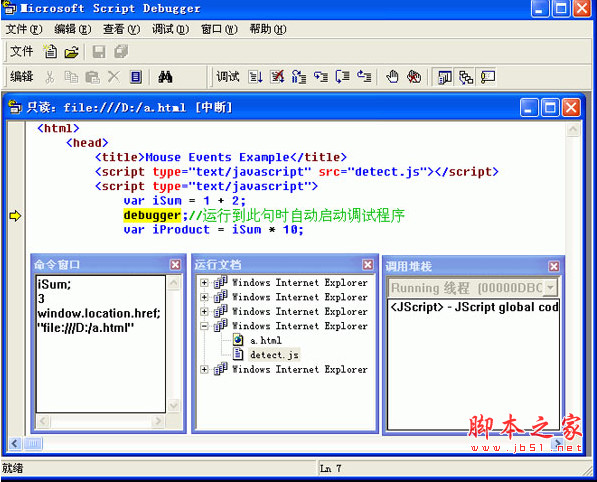Click the Select All icon
Screen dimensions: 597x482
tap(136, 77)
